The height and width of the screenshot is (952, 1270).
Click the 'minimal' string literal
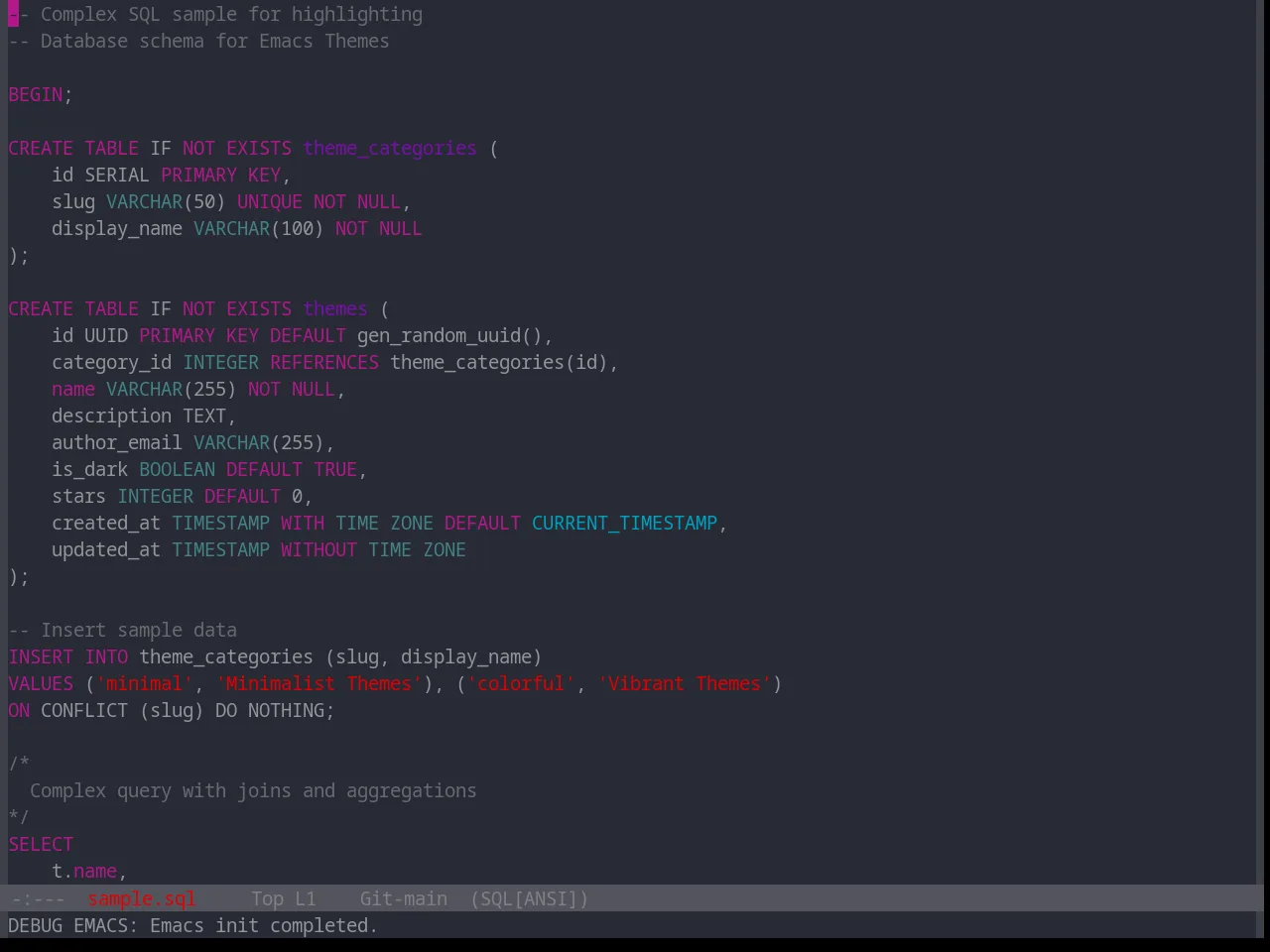coord(145,683)
